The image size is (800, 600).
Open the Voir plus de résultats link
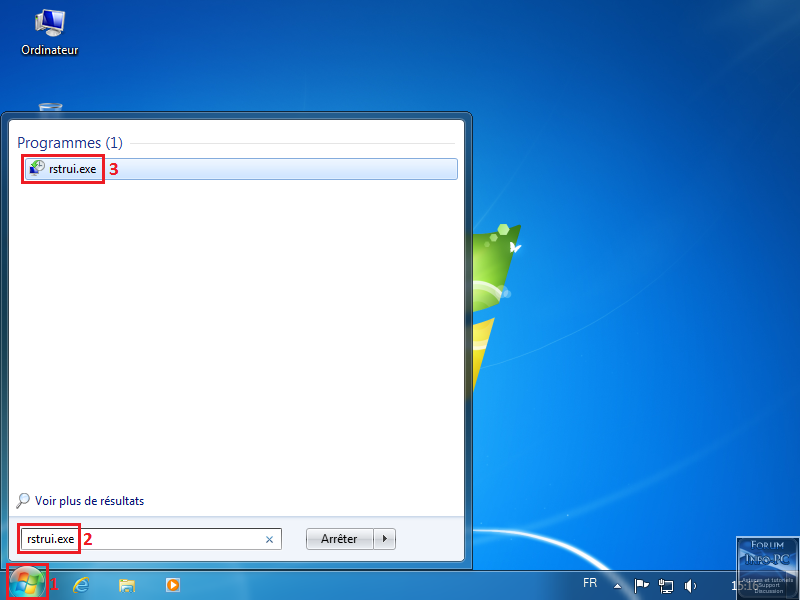[x=89, y=501]
